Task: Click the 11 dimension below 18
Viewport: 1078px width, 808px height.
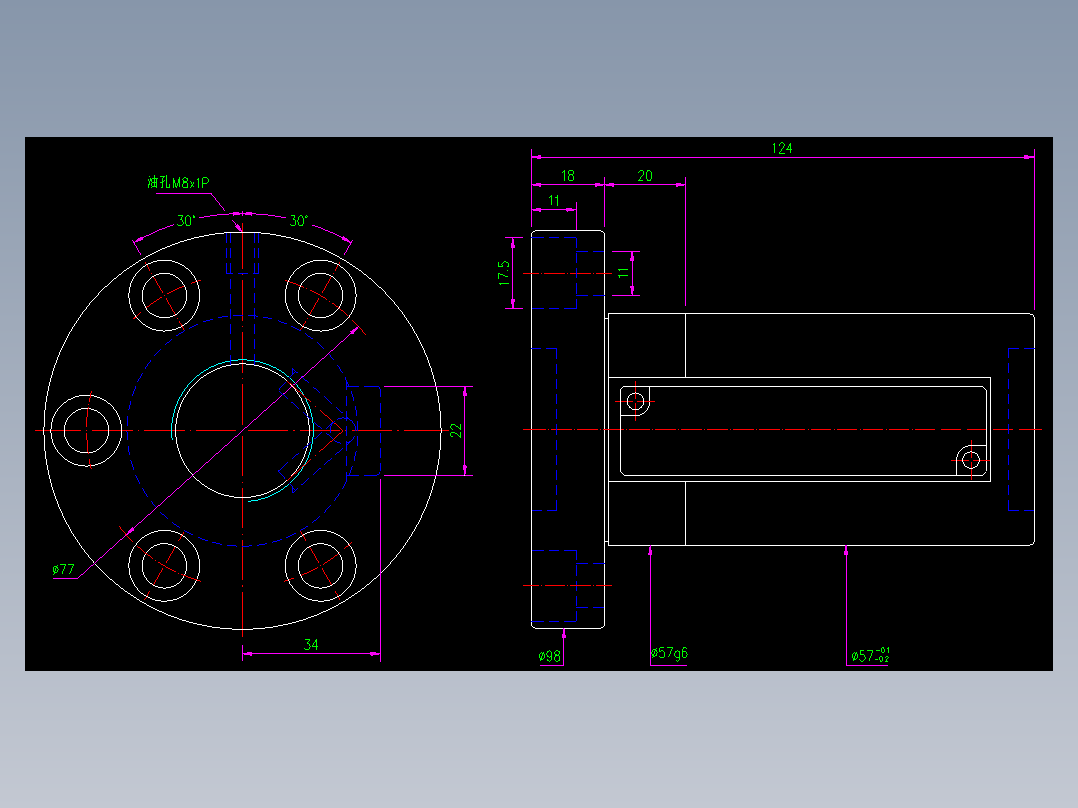Action: point(553,201)
